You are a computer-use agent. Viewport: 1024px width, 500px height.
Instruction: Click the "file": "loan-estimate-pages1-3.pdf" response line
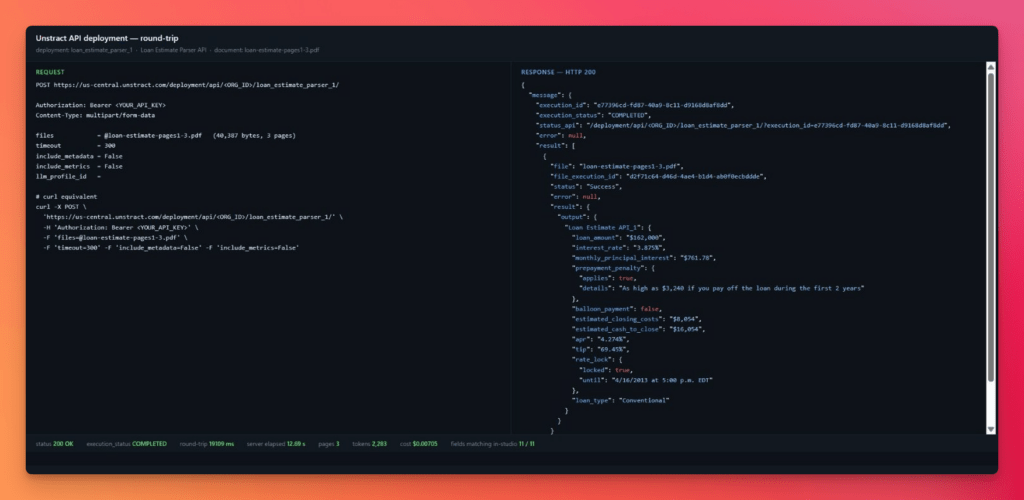(x=617, y=166)
